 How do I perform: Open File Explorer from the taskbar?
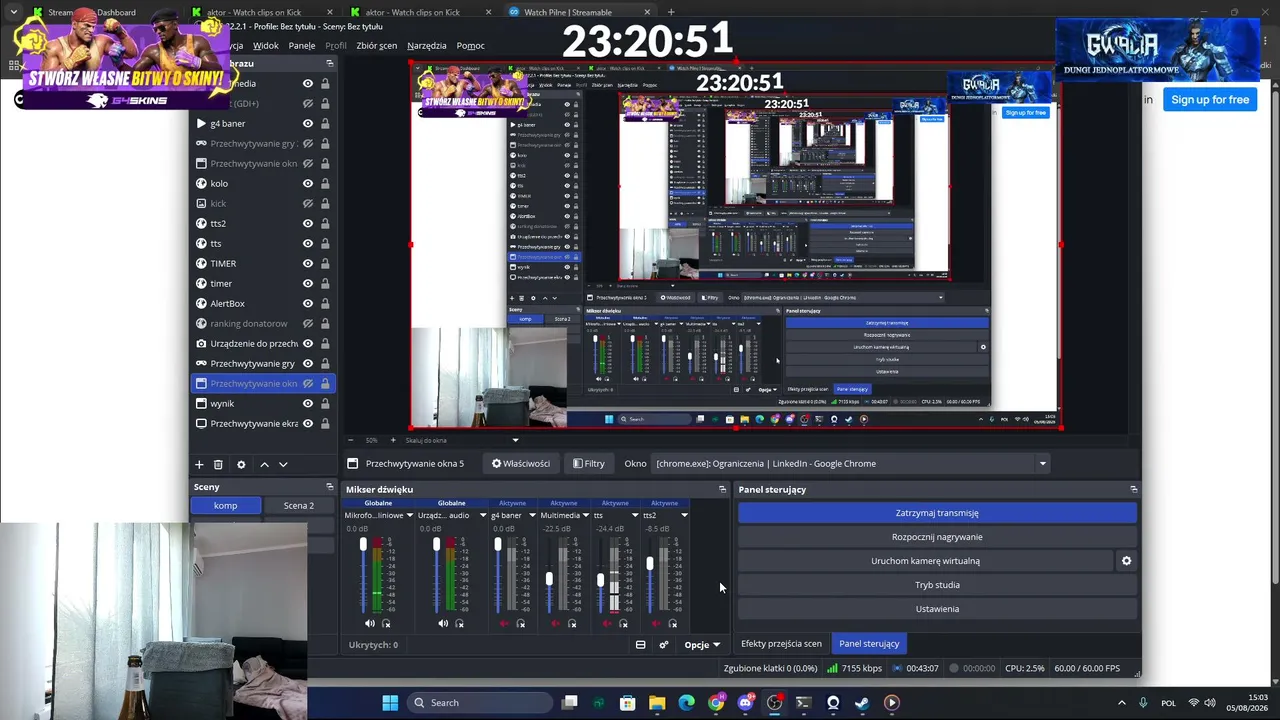(657, 703)
